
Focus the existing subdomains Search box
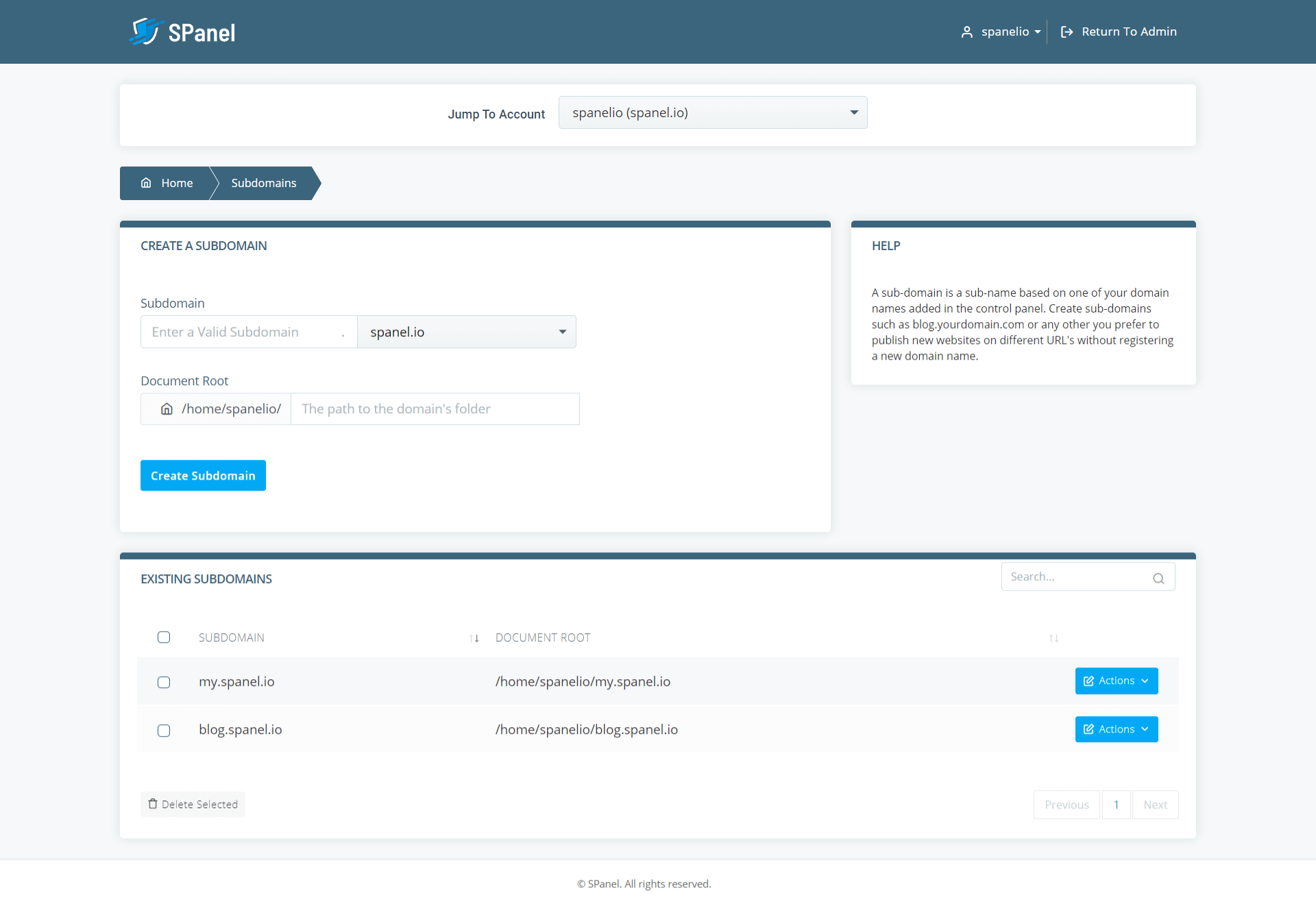coord(1088,577)
